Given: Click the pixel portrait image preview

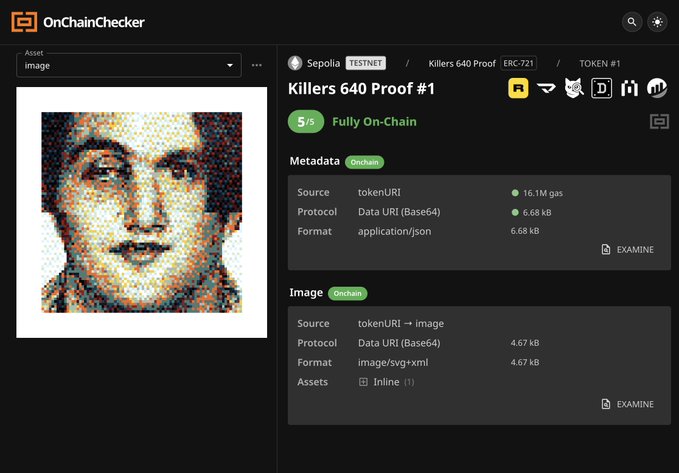Looking at the screenshot, I should [142, 212].
